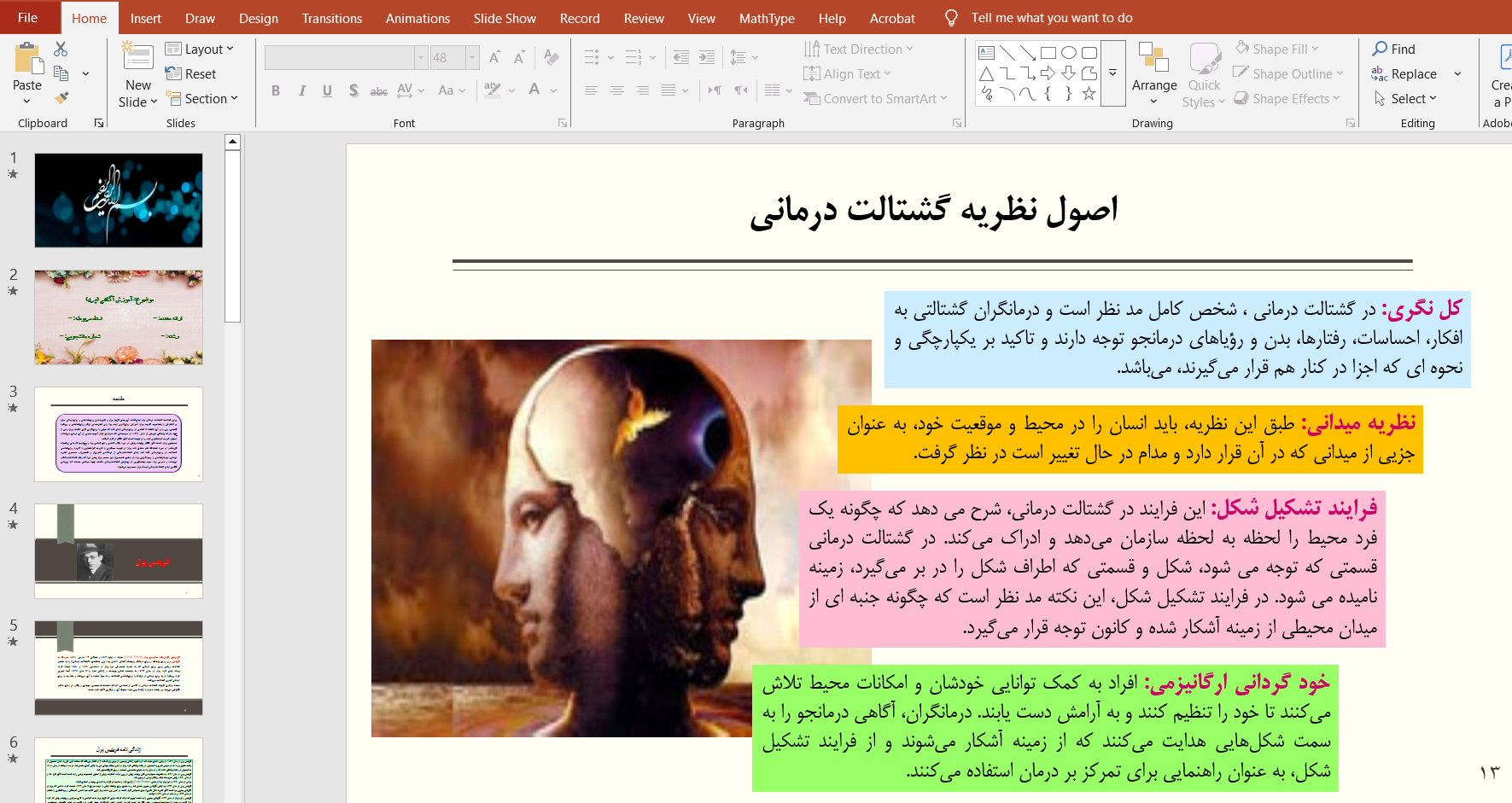Click the Cut scissors icon

(61, 49)
